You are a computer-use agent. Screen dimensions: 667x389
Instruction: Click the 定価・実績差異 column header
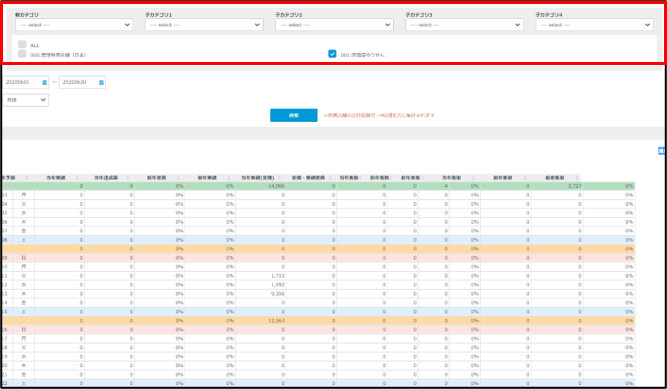(309, 178)
